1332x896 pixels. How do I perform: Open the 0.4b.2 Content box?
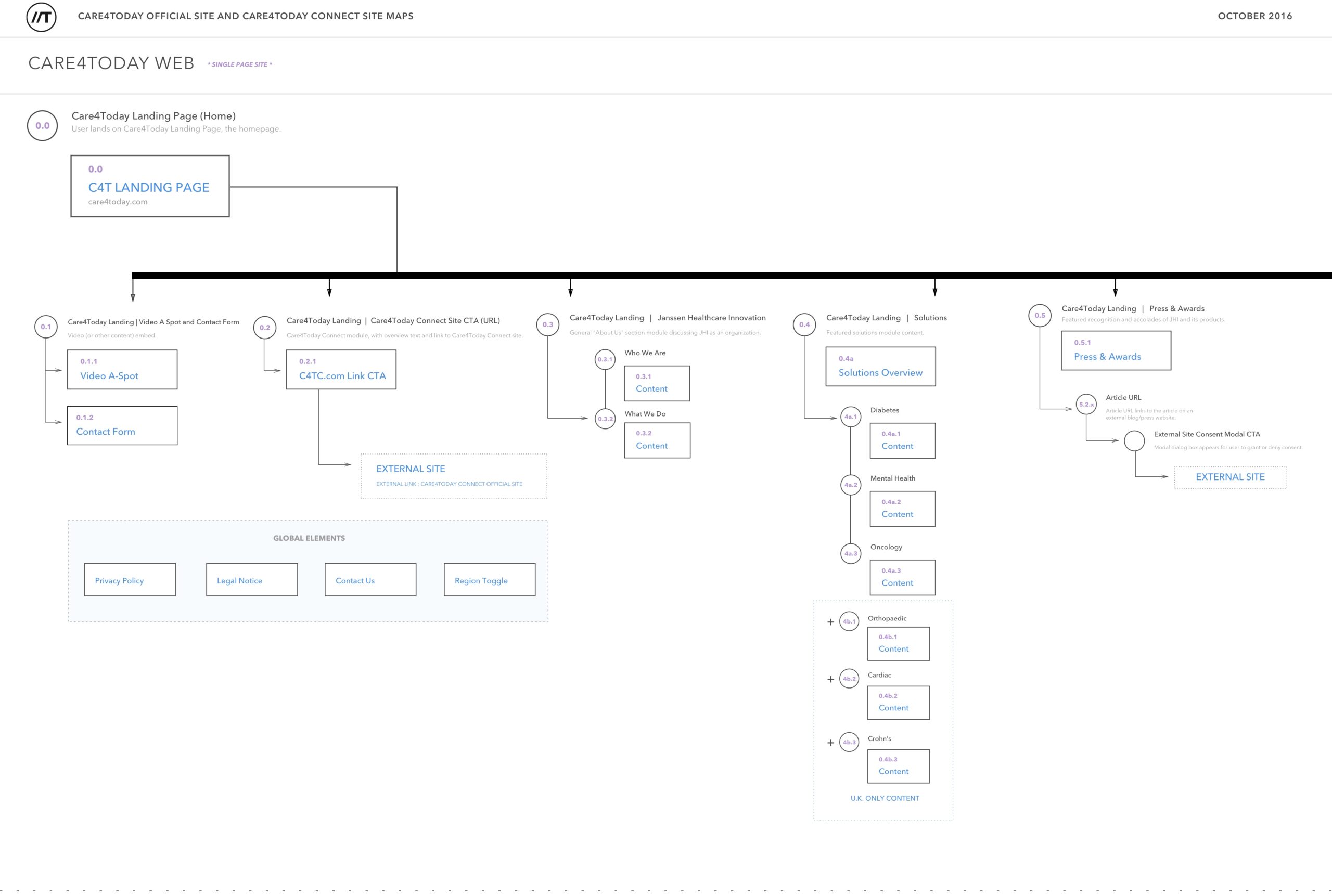pos(899,703)
